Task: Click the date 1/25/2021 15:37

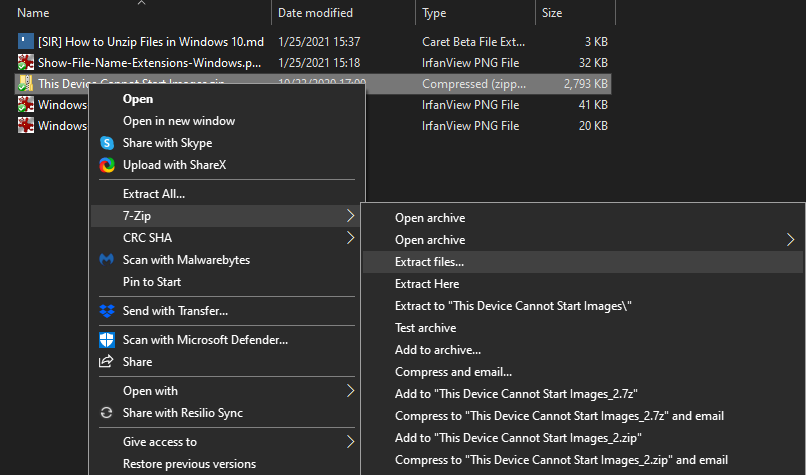Action: pyautogui.click(x=319, y=42)
